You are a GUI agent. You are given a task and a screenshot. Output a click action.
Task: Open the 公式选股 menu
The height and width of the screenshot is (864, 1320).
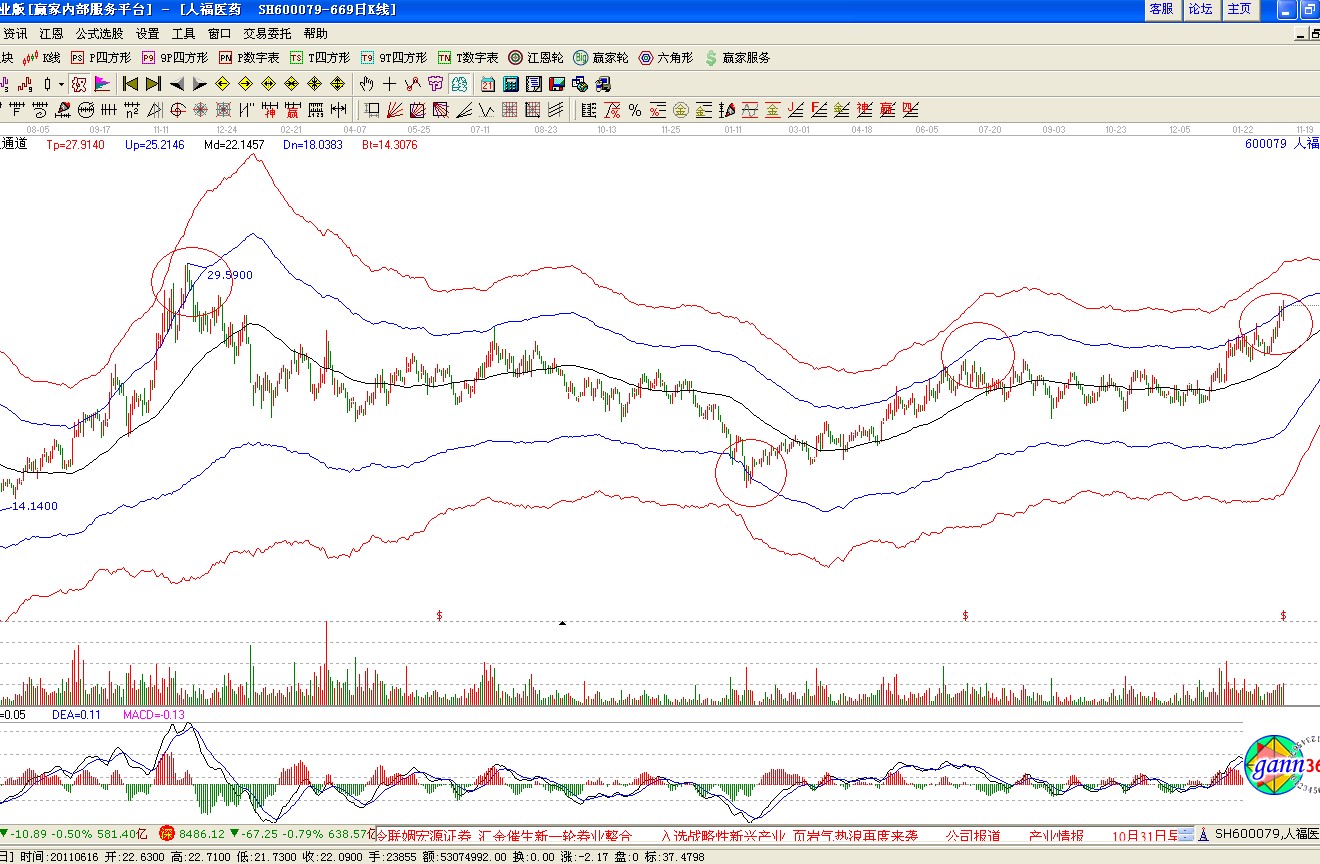(x=100, y=33)
